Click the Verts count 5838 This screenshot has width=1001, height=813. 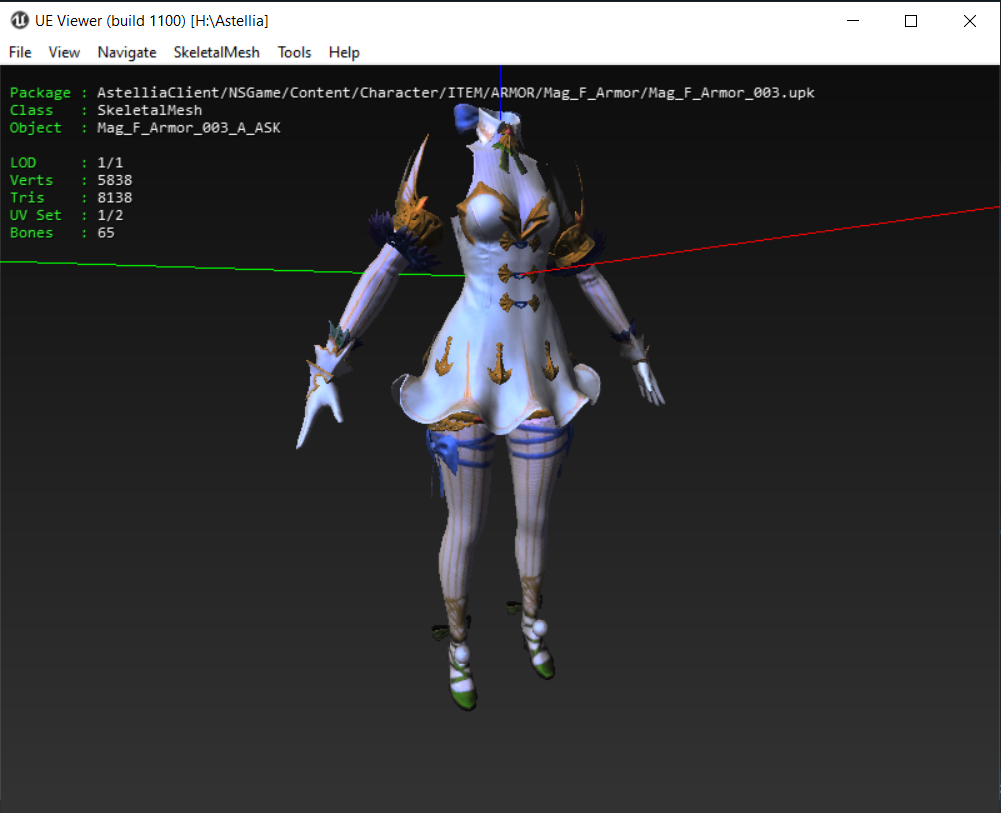[x=114, y=180]
